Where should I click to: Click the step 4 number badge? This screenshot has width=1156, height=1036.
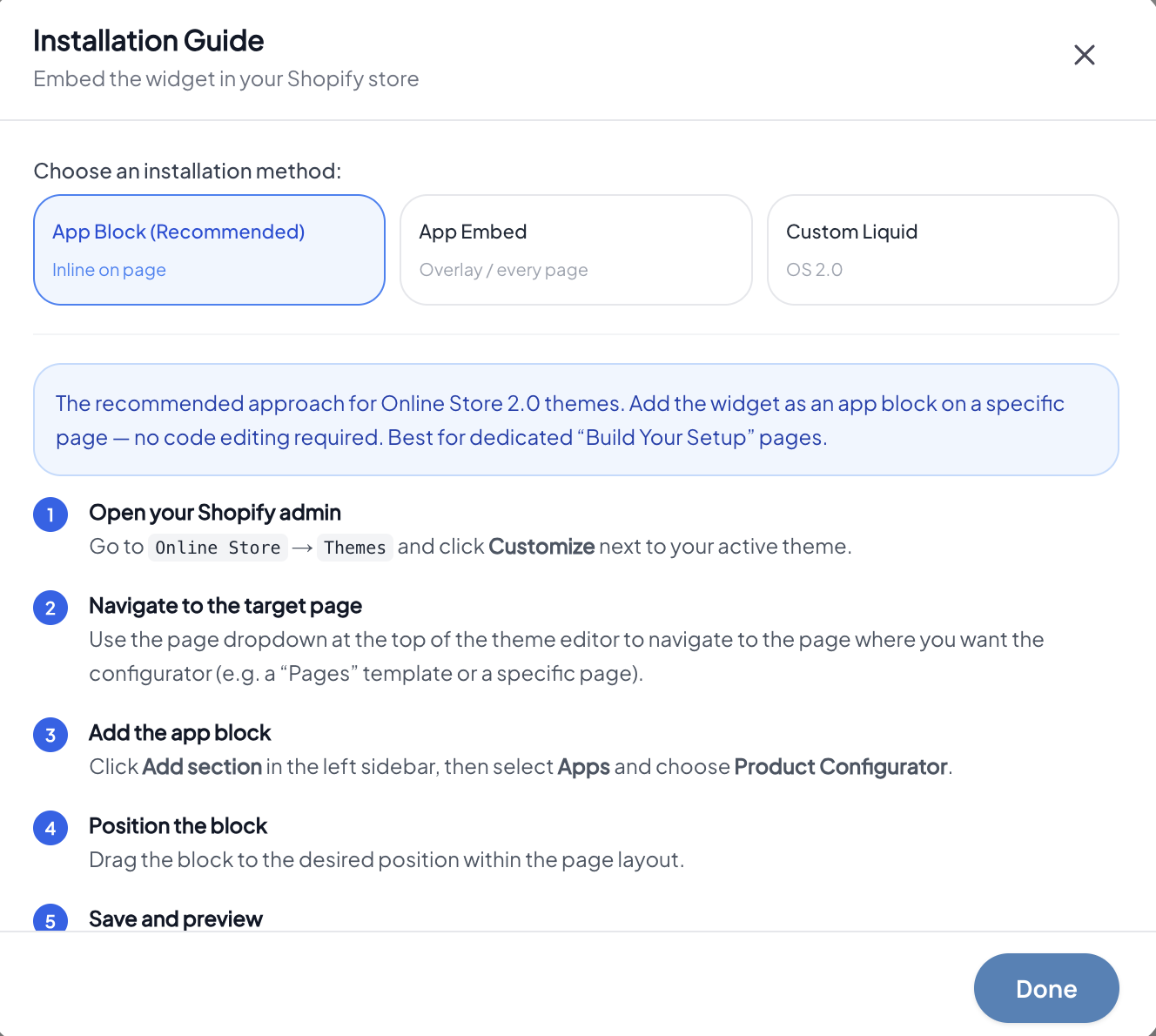[50, 828]
